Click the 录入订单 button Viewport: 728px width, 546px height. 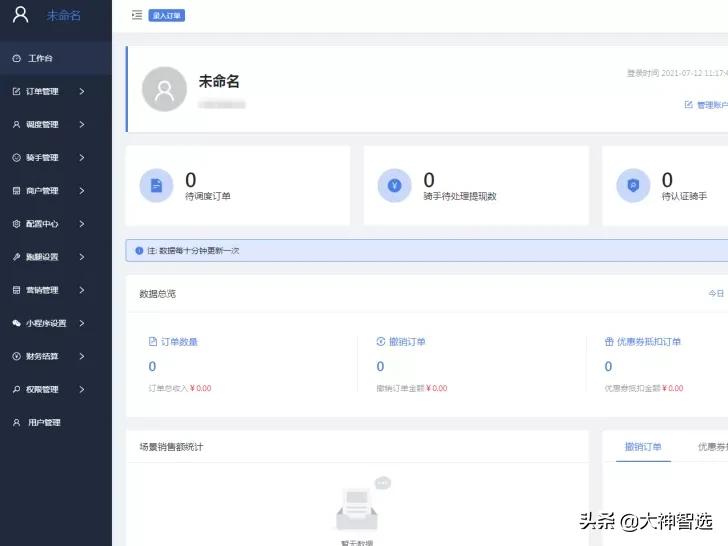(x=167, y=15)
